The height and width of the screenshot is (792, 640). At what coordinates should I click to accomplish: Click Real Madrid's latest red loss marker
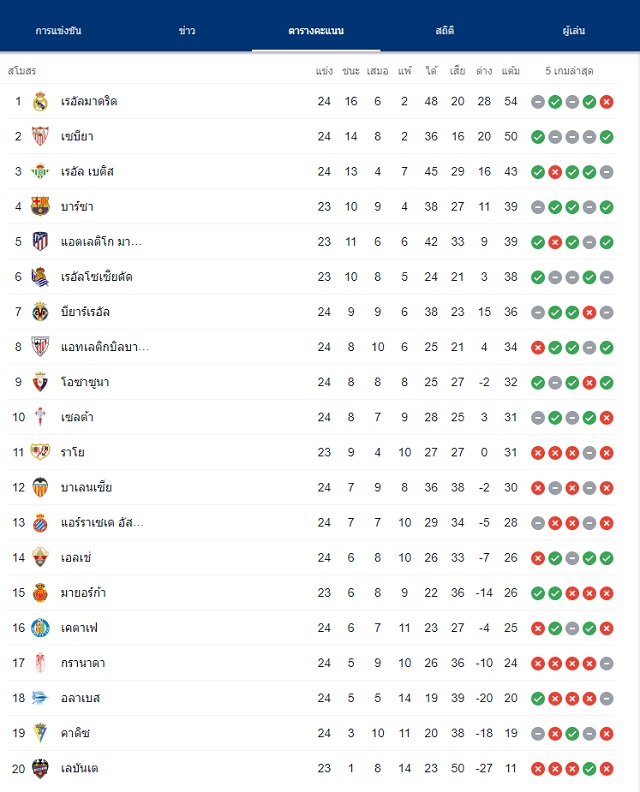click(607, 102)
